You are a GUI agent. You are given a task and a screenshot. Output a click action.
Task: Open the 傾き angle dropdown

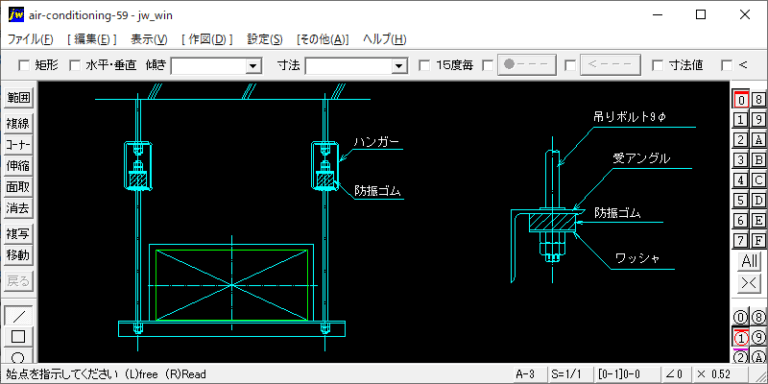click(253, 66)
